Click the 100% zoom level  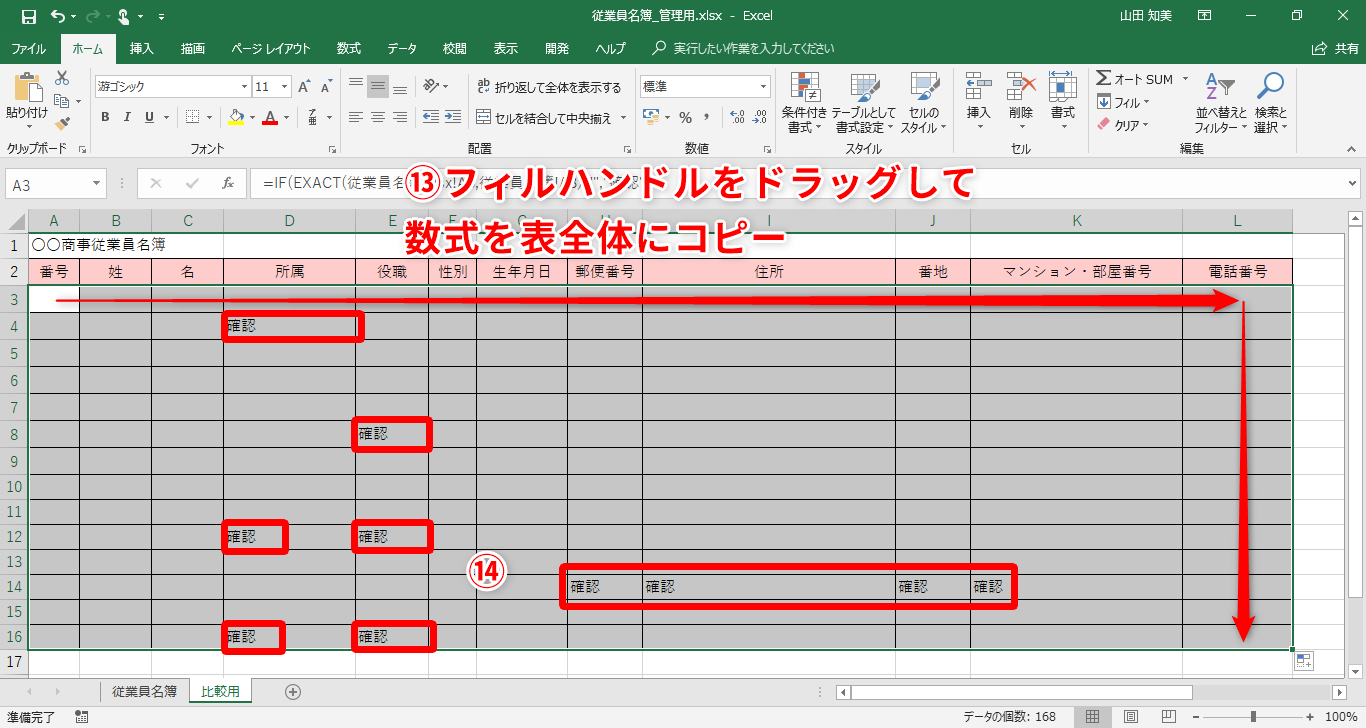tap(1341, 716)
